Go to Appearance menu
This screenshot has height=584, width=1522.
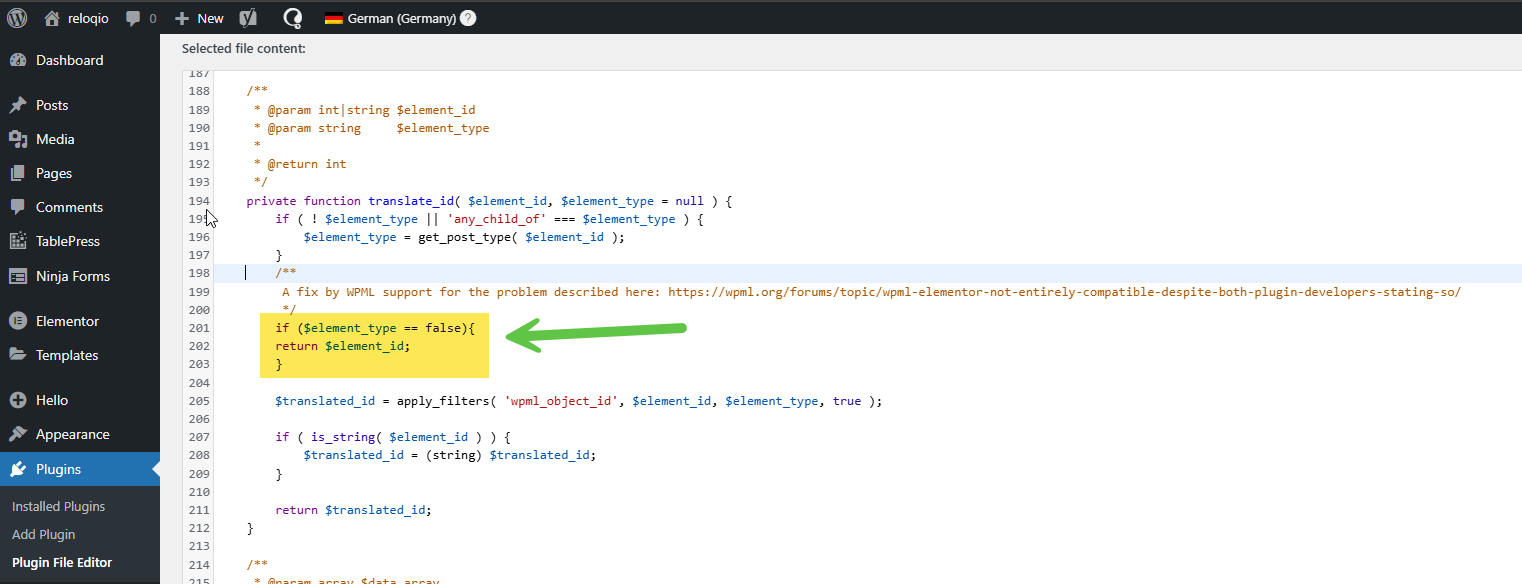(72, 434)
